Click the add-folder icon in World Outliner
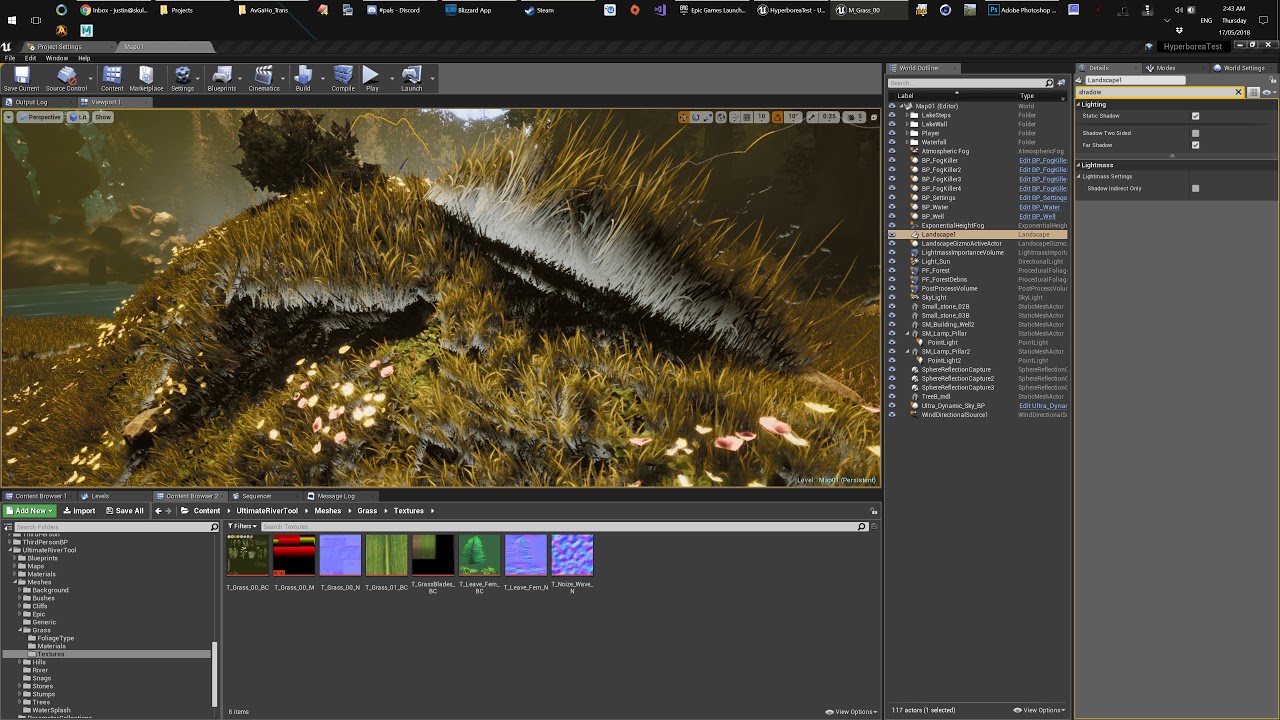This screenshot has width=1280, height=720. point(1061,83)
